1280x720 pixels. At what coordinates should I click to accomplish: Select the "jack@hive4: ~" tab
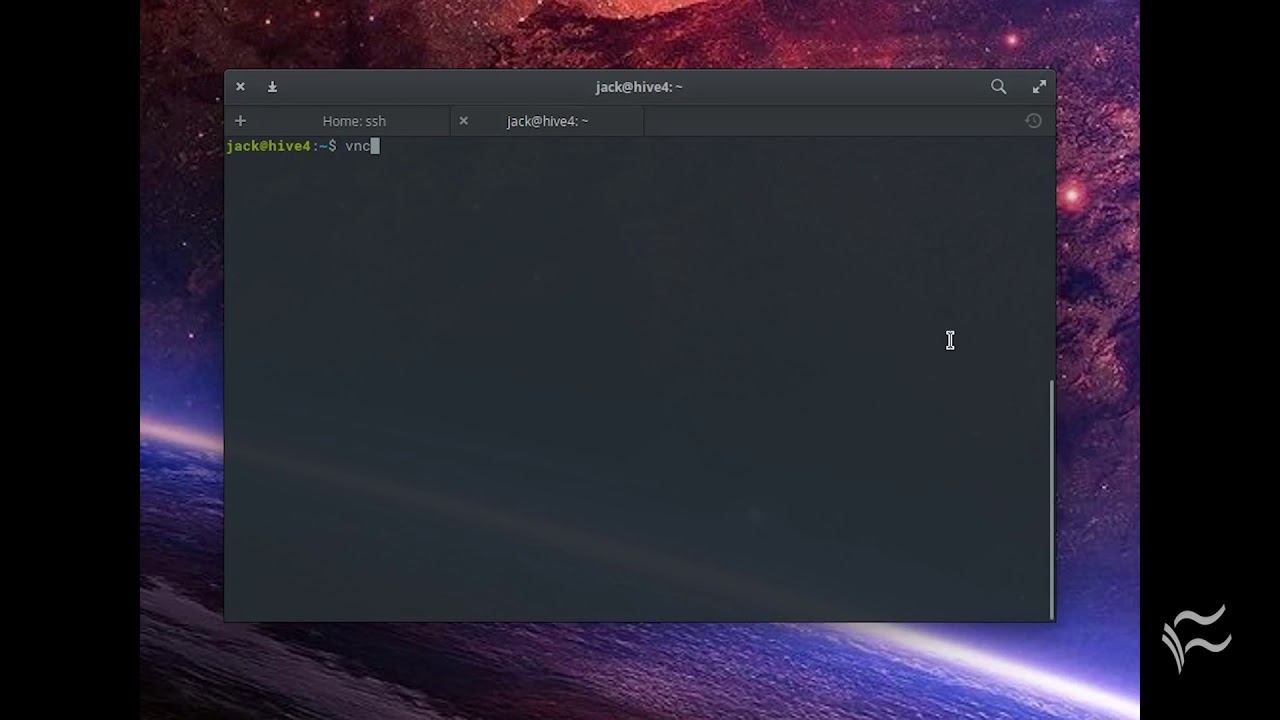tap(547, 121)
